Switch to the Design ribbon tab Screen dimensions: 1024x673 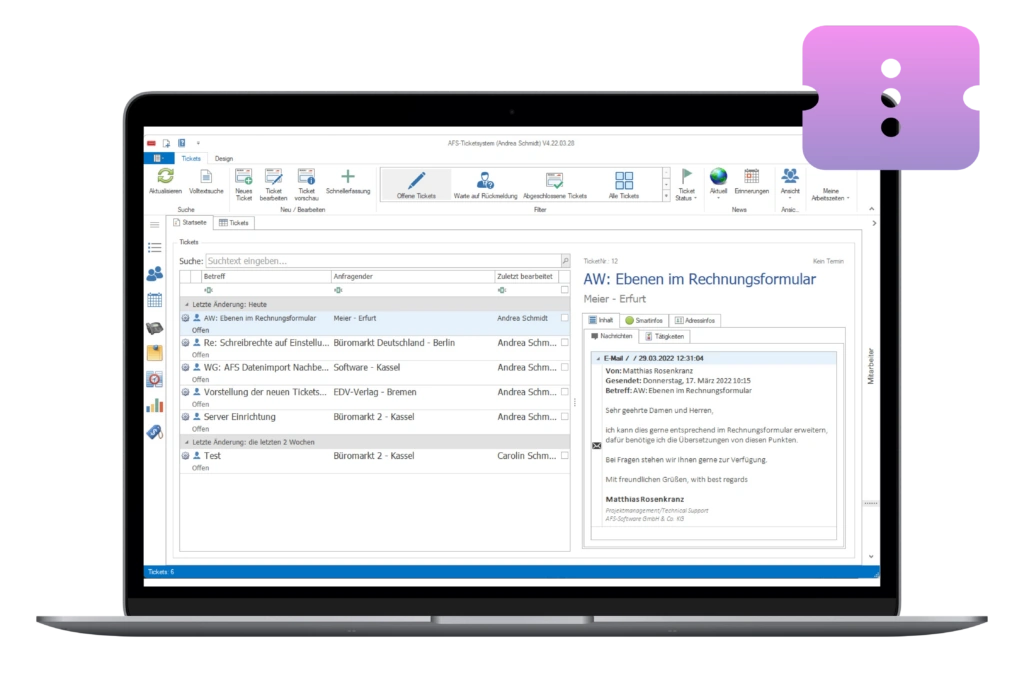224,159
